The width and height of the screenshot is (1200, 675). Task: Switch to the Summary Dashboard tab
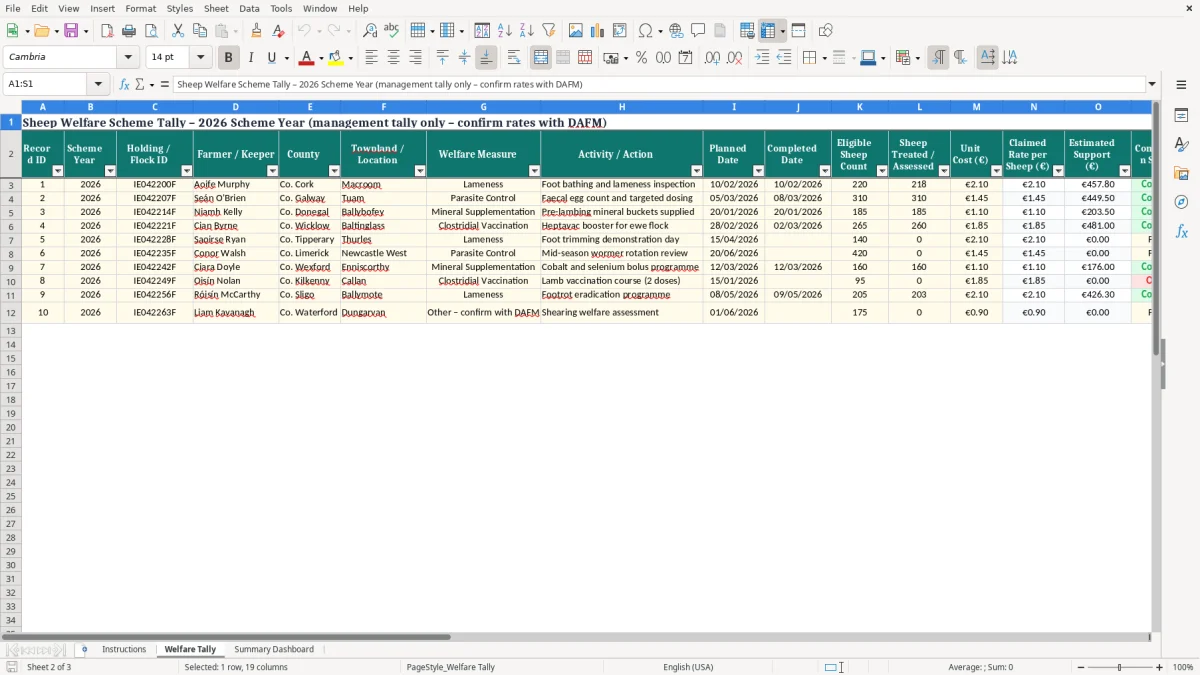coord(274,650)
